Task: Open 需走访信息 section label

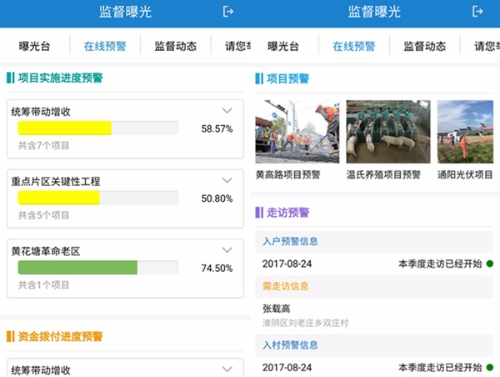Action: tap(285, 286)
